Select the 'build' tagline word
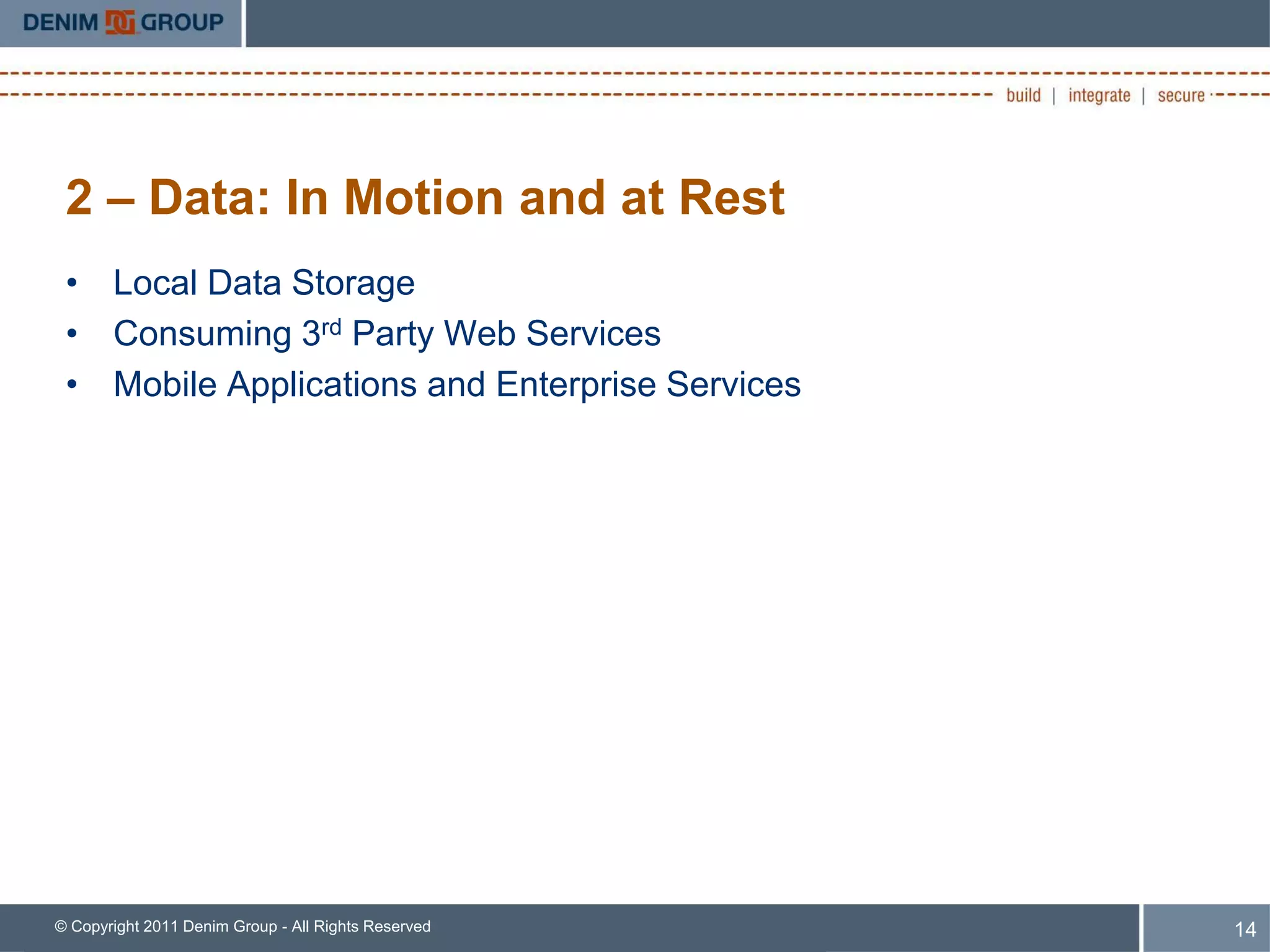This screenshot has height=952, width=1270. click(1023, 95)
